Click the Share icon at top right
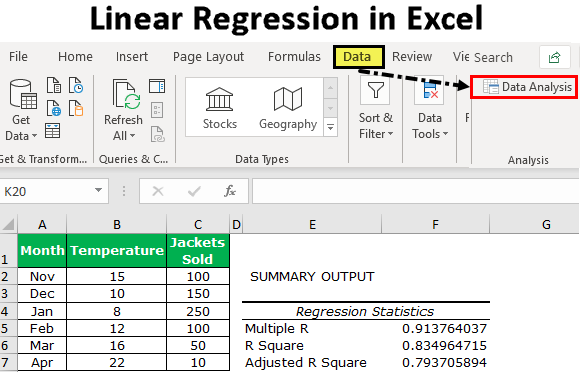This screenshot has width=580, height=372. point(554,57)
